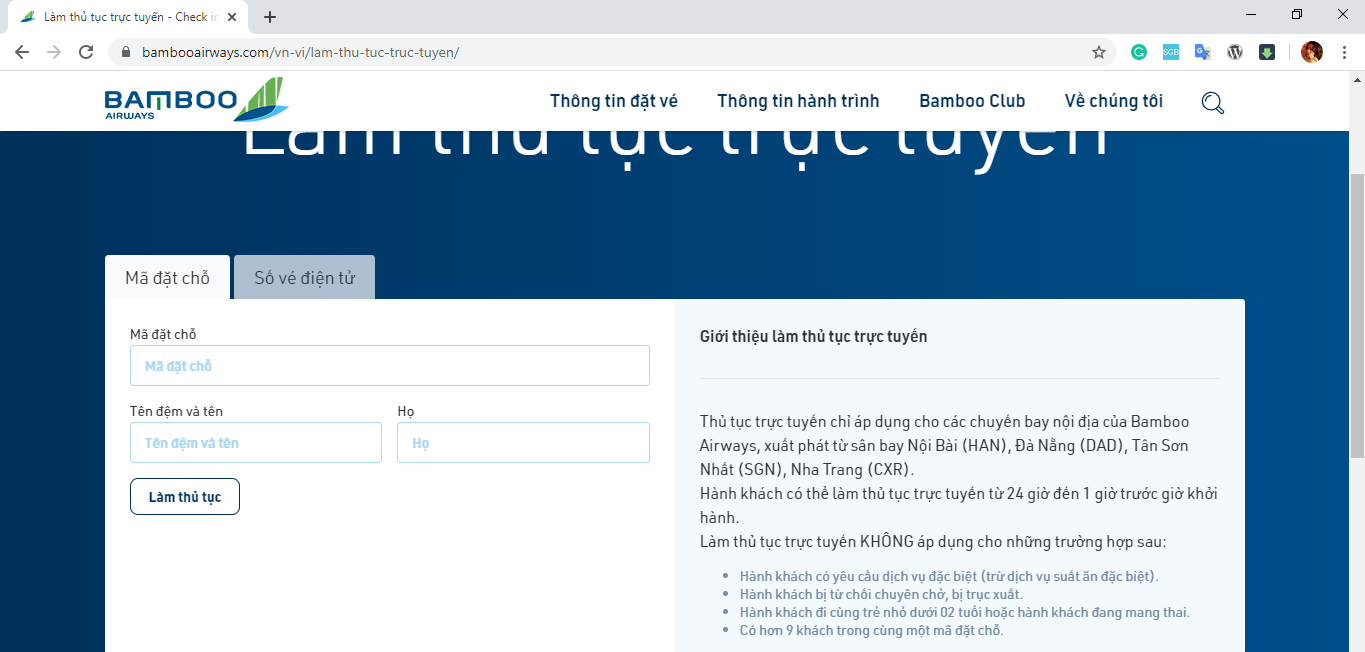This screenshot has height=652, width=1365.
Task: Click the Bamboo Airways logo
Action: [196, 100]
